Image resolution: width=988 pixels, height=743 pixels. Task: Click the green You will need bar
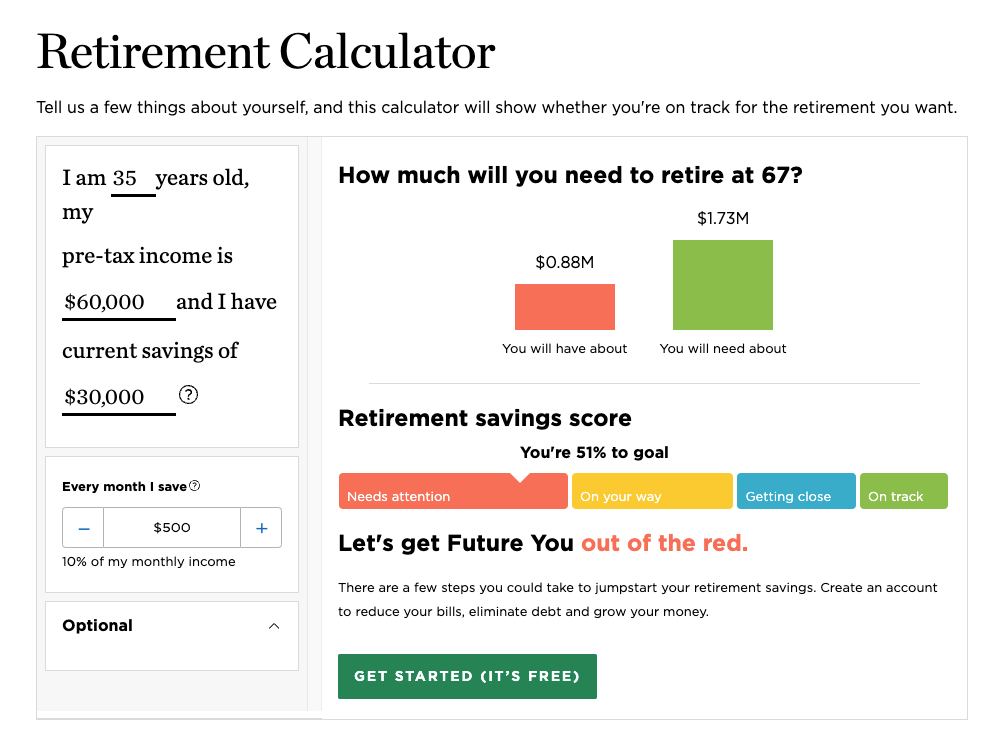[723, 285]
